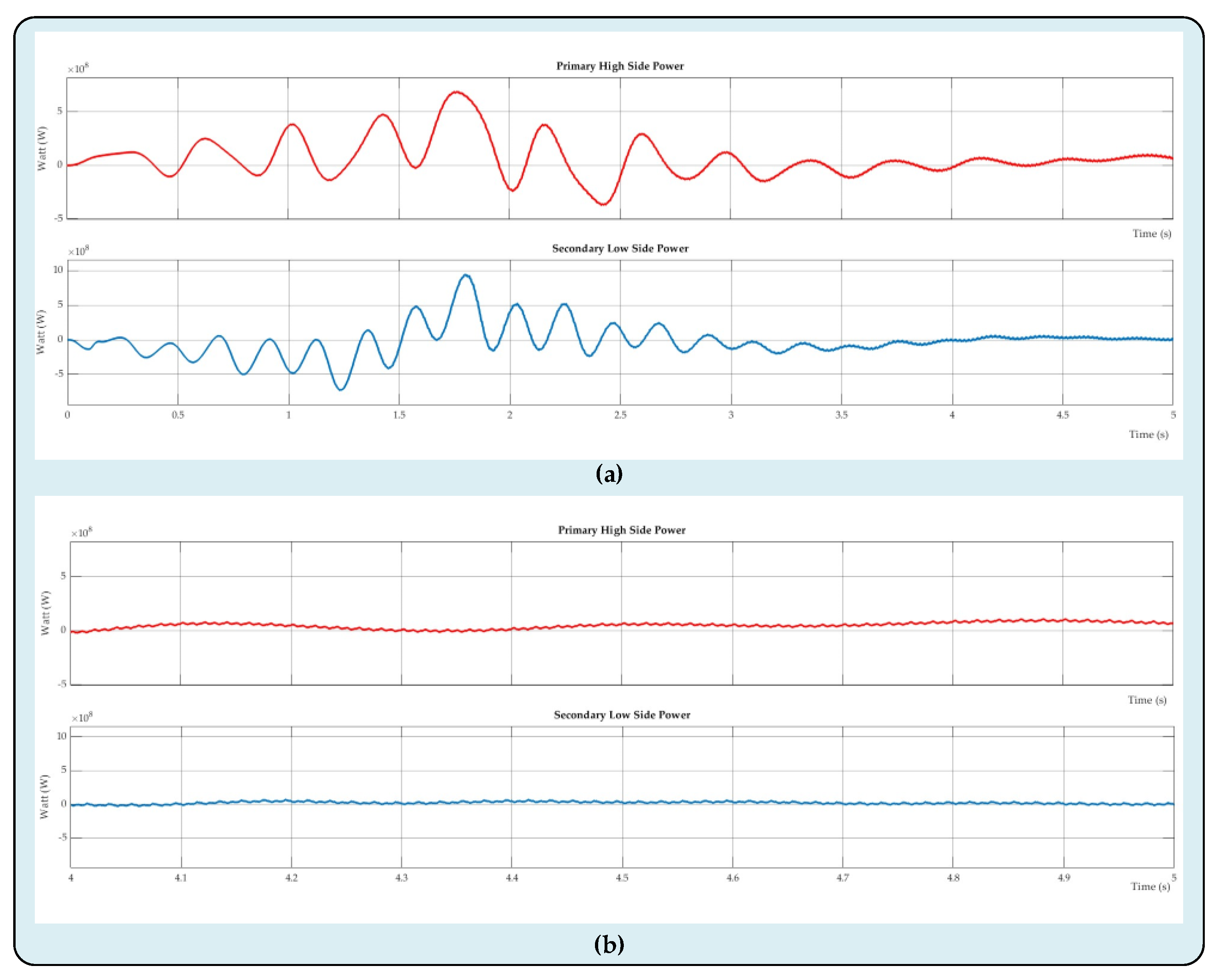The height and width of the screenshot is (980, 1218).
Task: Click the highest red curve peak in figure (a)
Action: click(456, 92)
